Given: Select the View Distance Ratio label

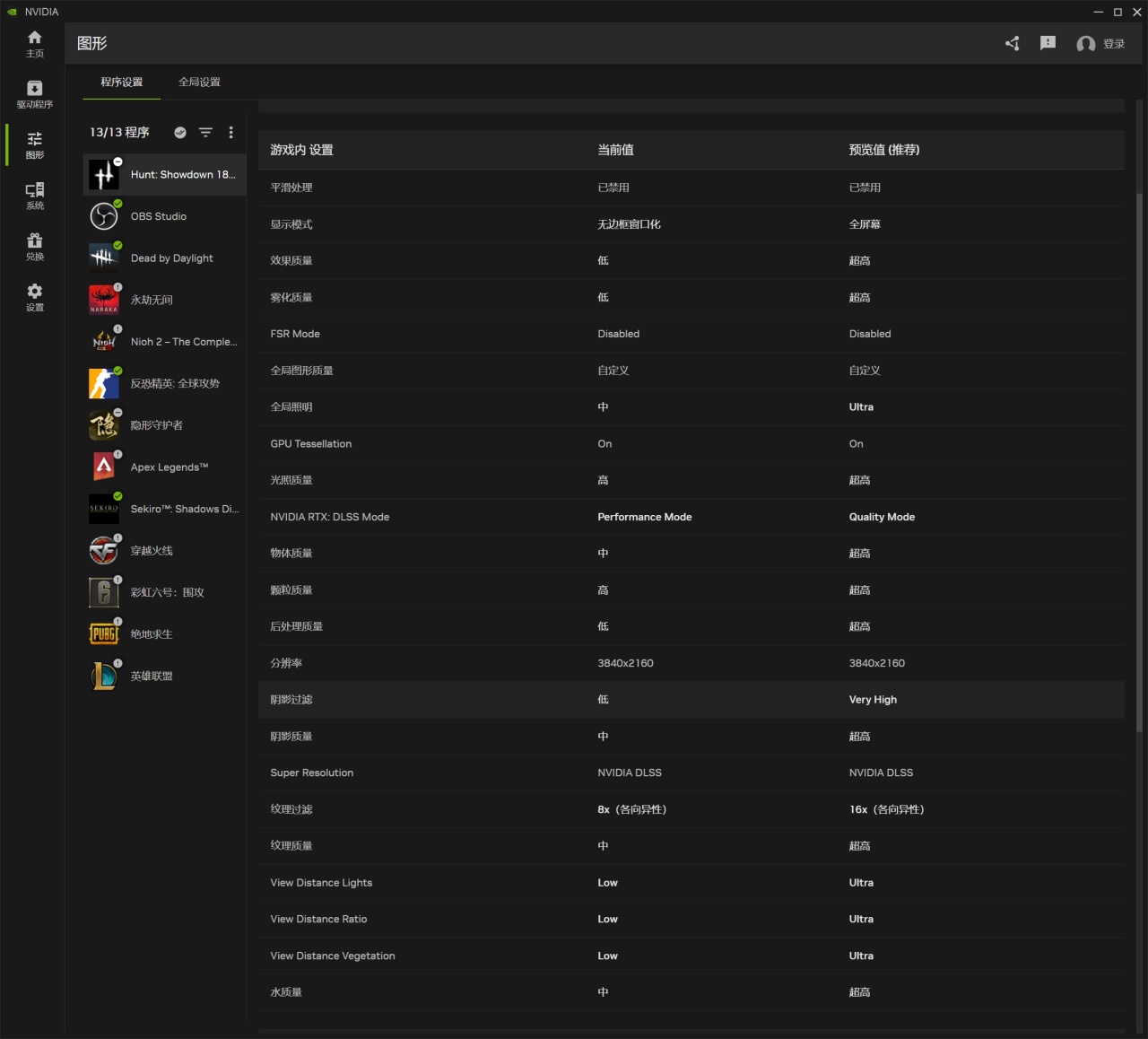Looking at the screenshot, I should 318,919.
